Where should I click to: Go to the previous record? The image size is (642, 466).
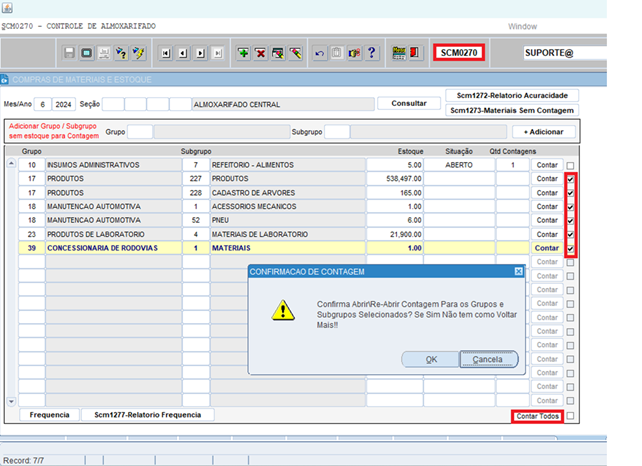[183, 53]
